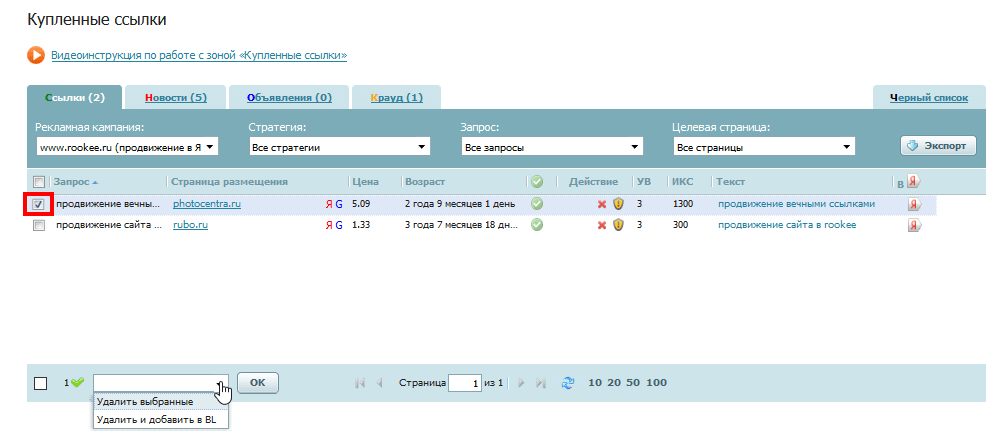Check the rubo.ru row checkbox
The image size is (999, 440).
point(39,225)
